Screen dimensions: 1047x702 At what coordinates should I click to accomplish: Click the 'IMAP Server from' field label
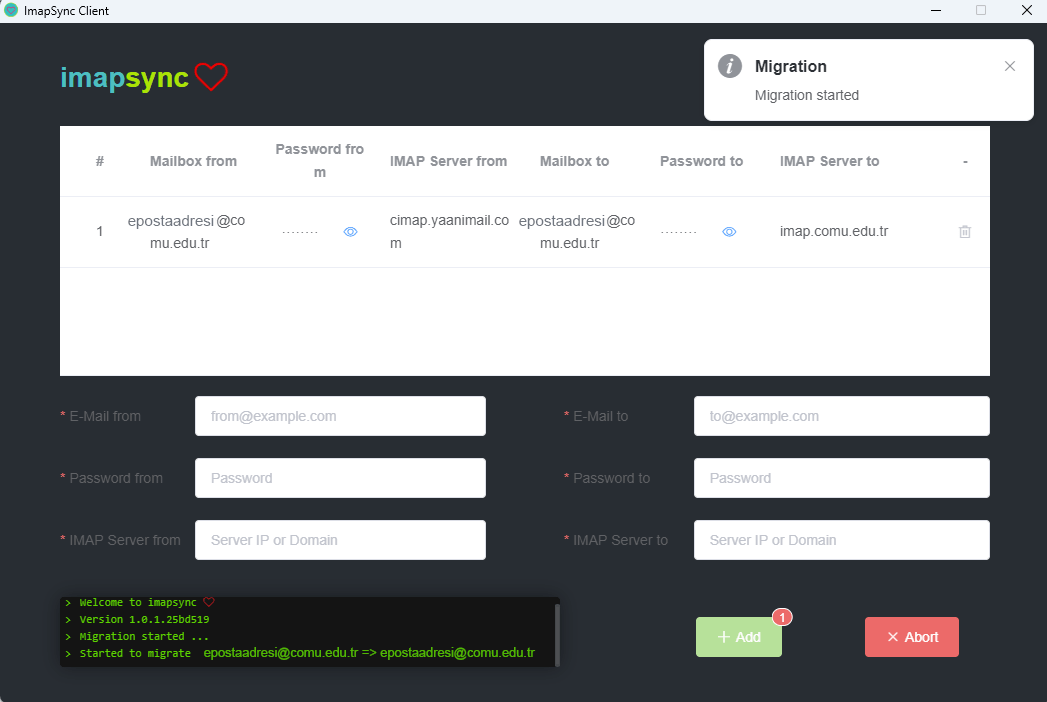coord(125,540)
